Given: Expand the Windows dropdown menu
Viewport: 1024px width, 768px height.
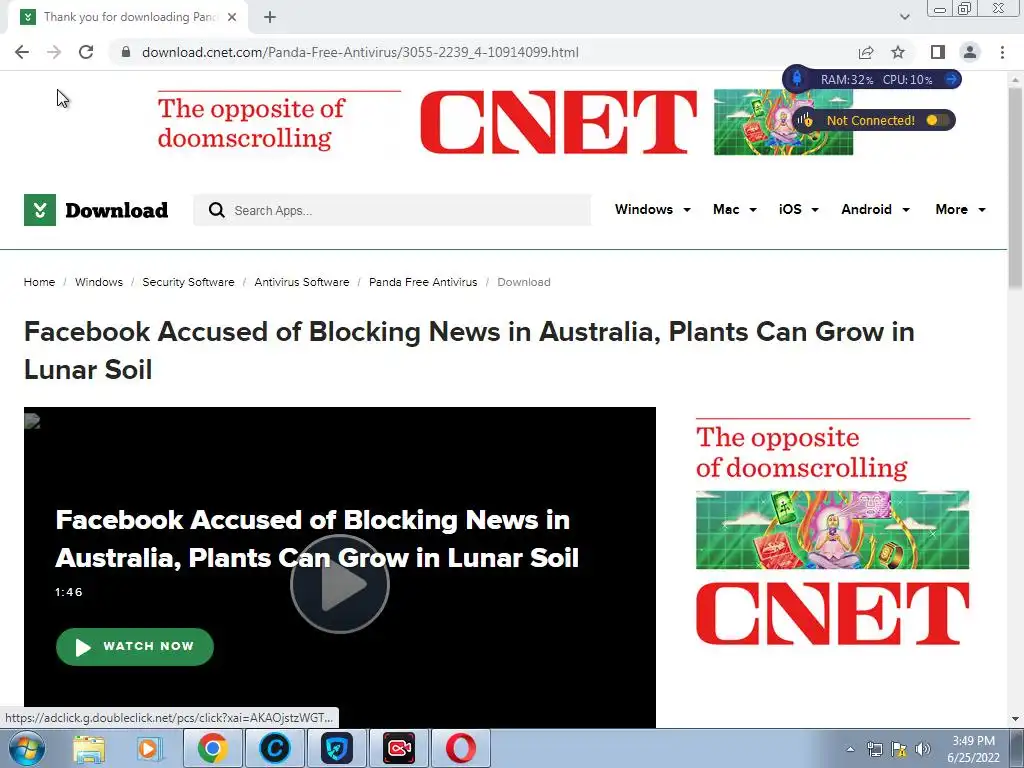Looking at the screenshot, I should [x=652, y=210].
